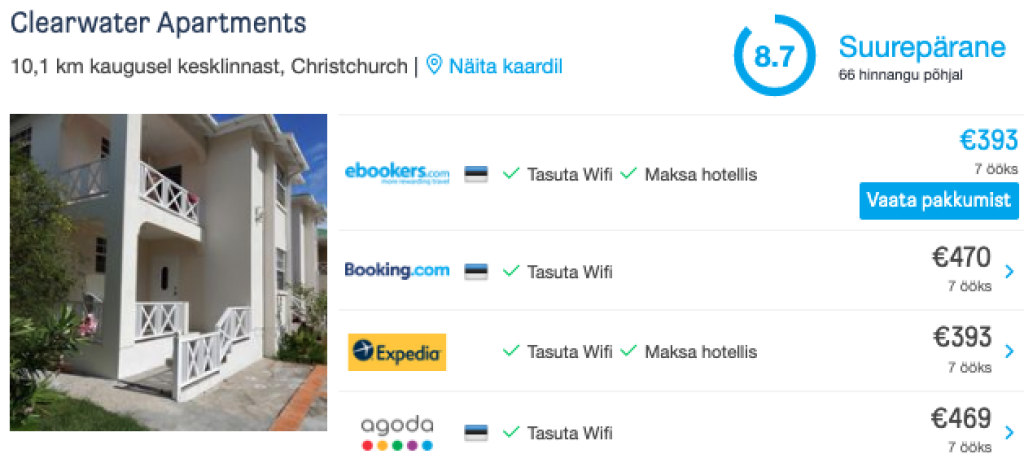1024x467 pixels.
Task: Click the 66 hinnangu põhjal review count
Action: (900, 75)
